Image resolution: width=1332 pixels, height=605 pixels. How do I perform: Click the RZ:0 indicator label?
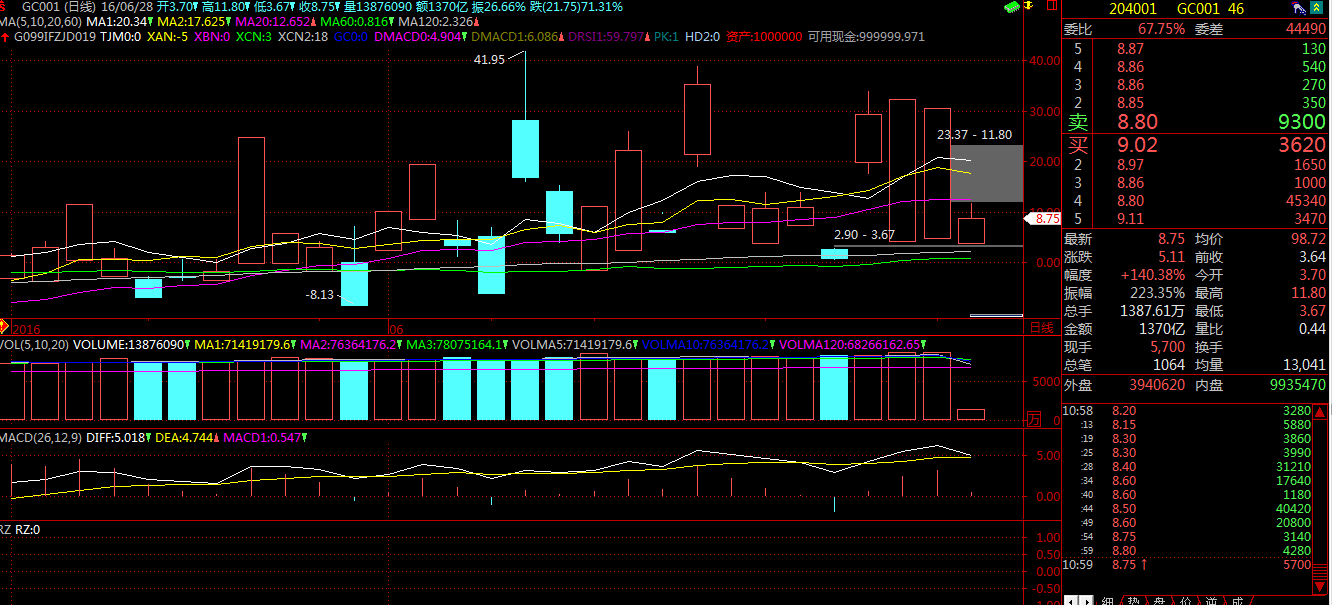[27, 529]
